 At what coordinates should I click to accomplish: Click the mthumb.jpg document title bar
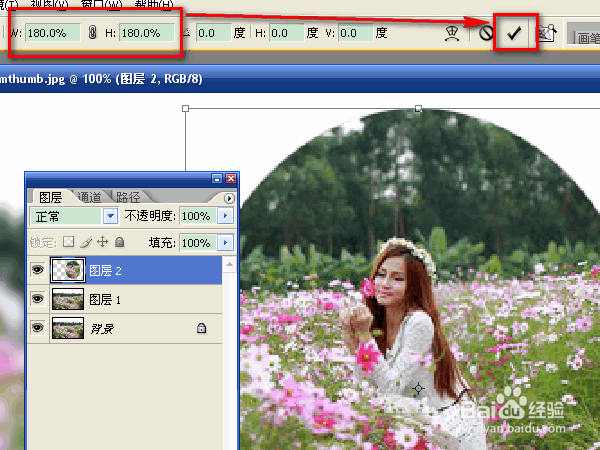[300, 79]
